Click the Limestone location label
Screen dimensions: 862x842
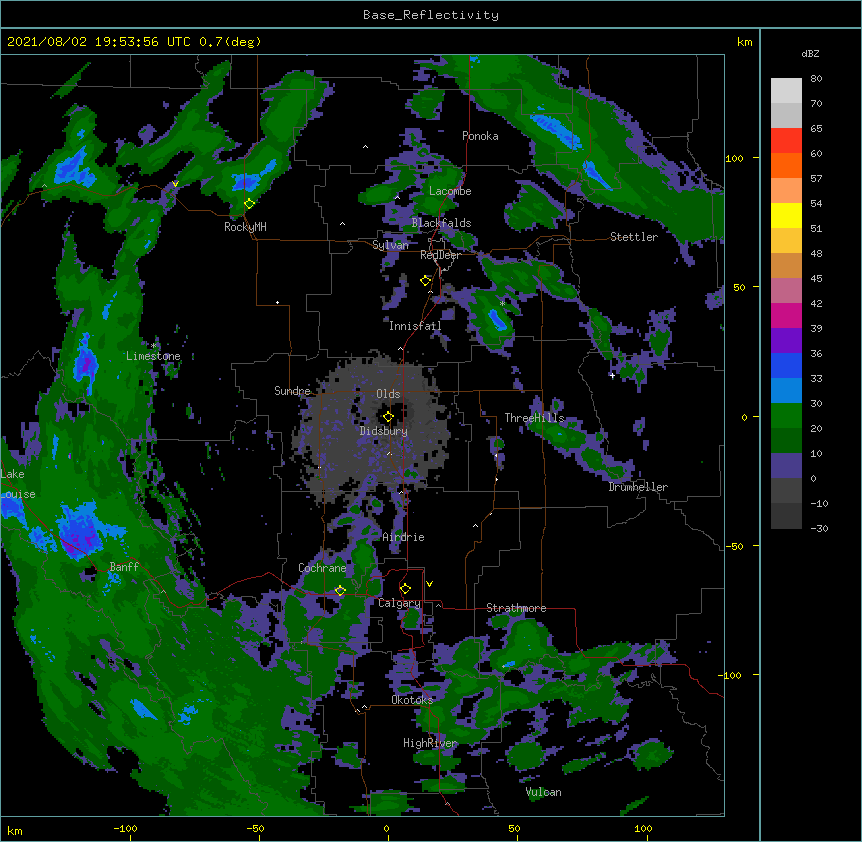pos(153,356)
